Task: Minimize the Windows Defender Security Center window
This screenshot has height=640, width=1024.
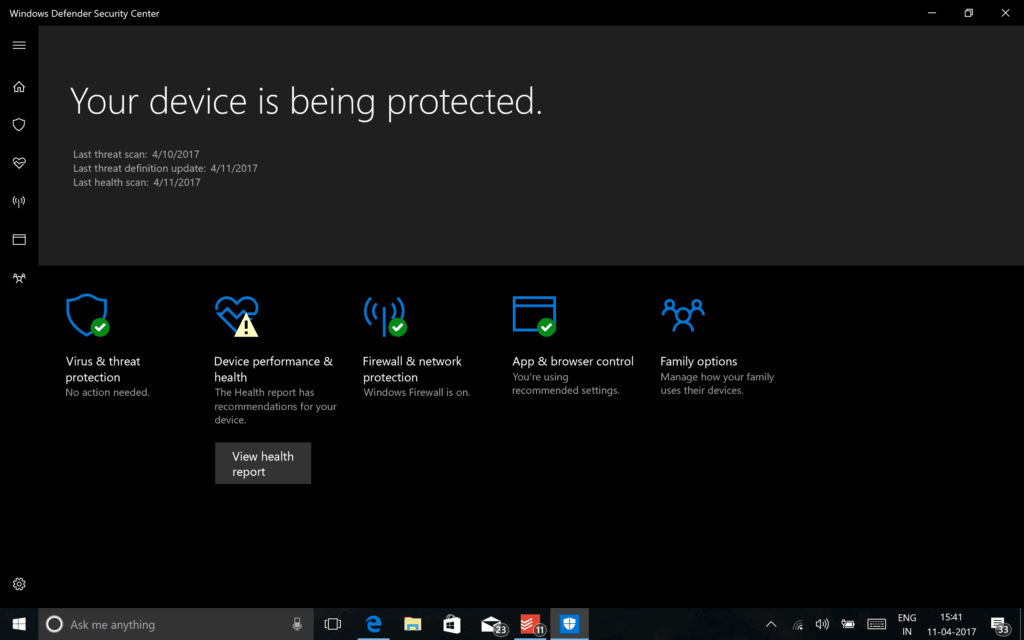Action: point(932,13)
